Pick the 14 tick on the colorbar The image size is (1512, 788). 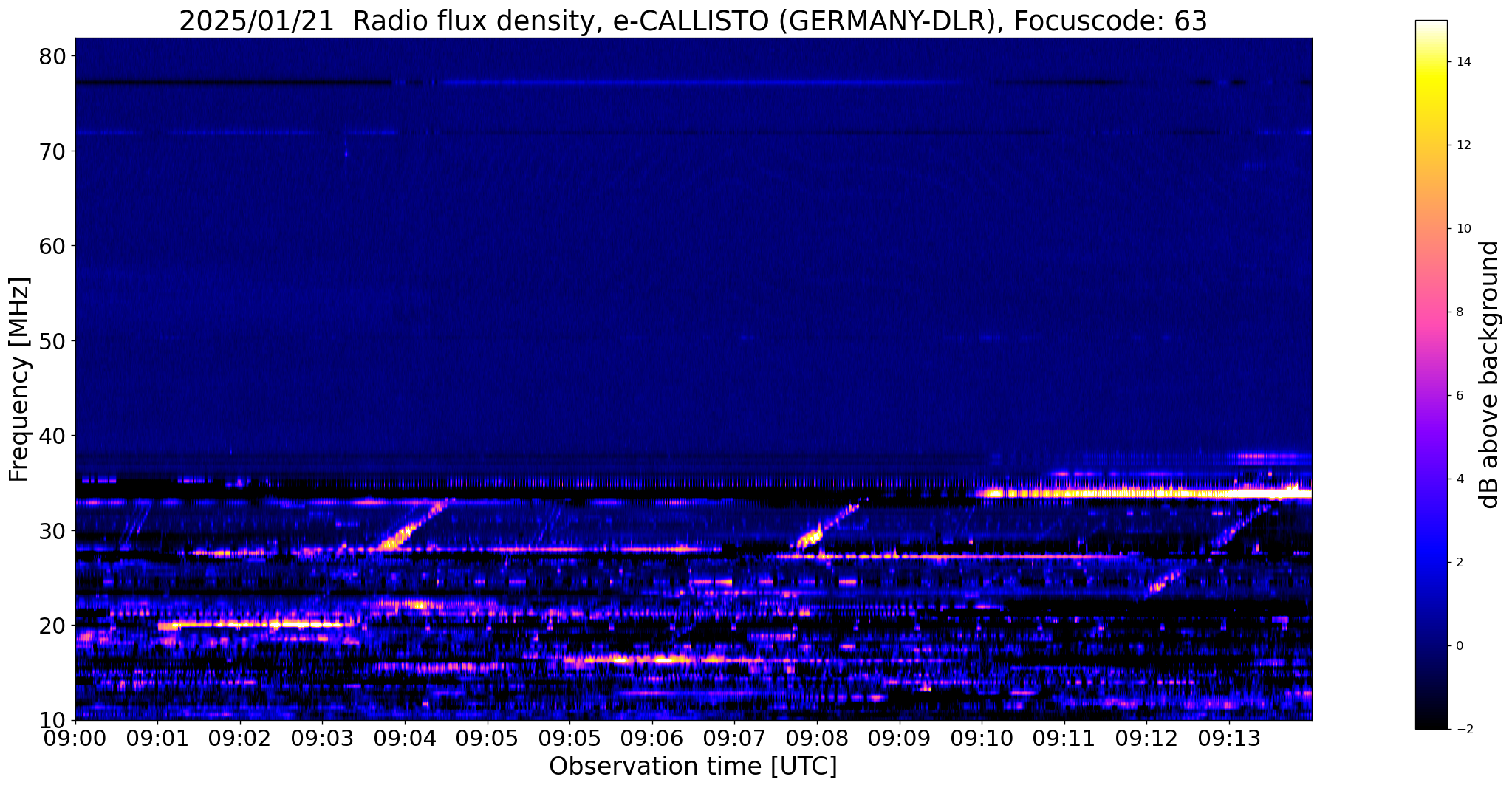1463,62
